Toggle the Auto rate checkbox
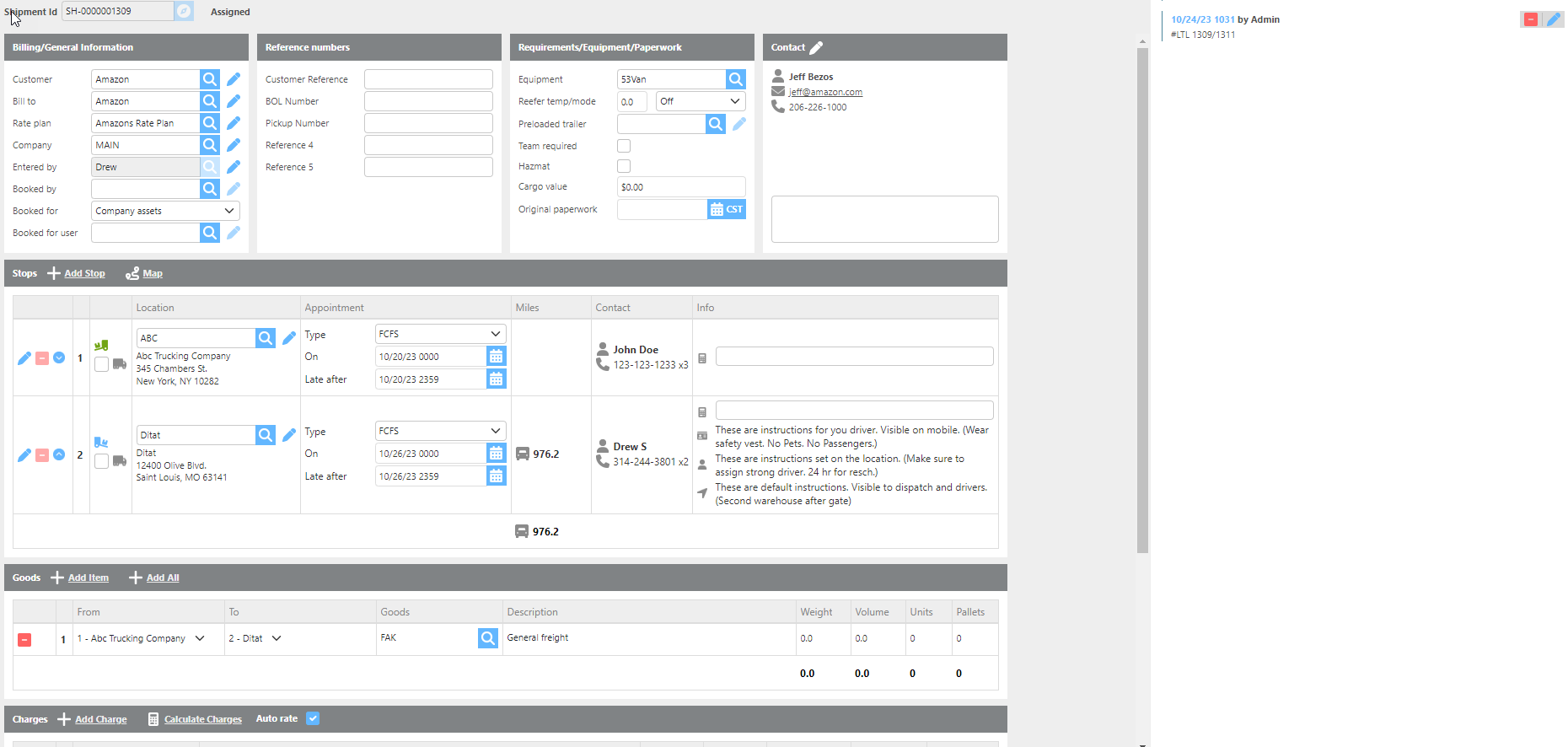This screenshot has height=747, width=1568. pos(313,718)
